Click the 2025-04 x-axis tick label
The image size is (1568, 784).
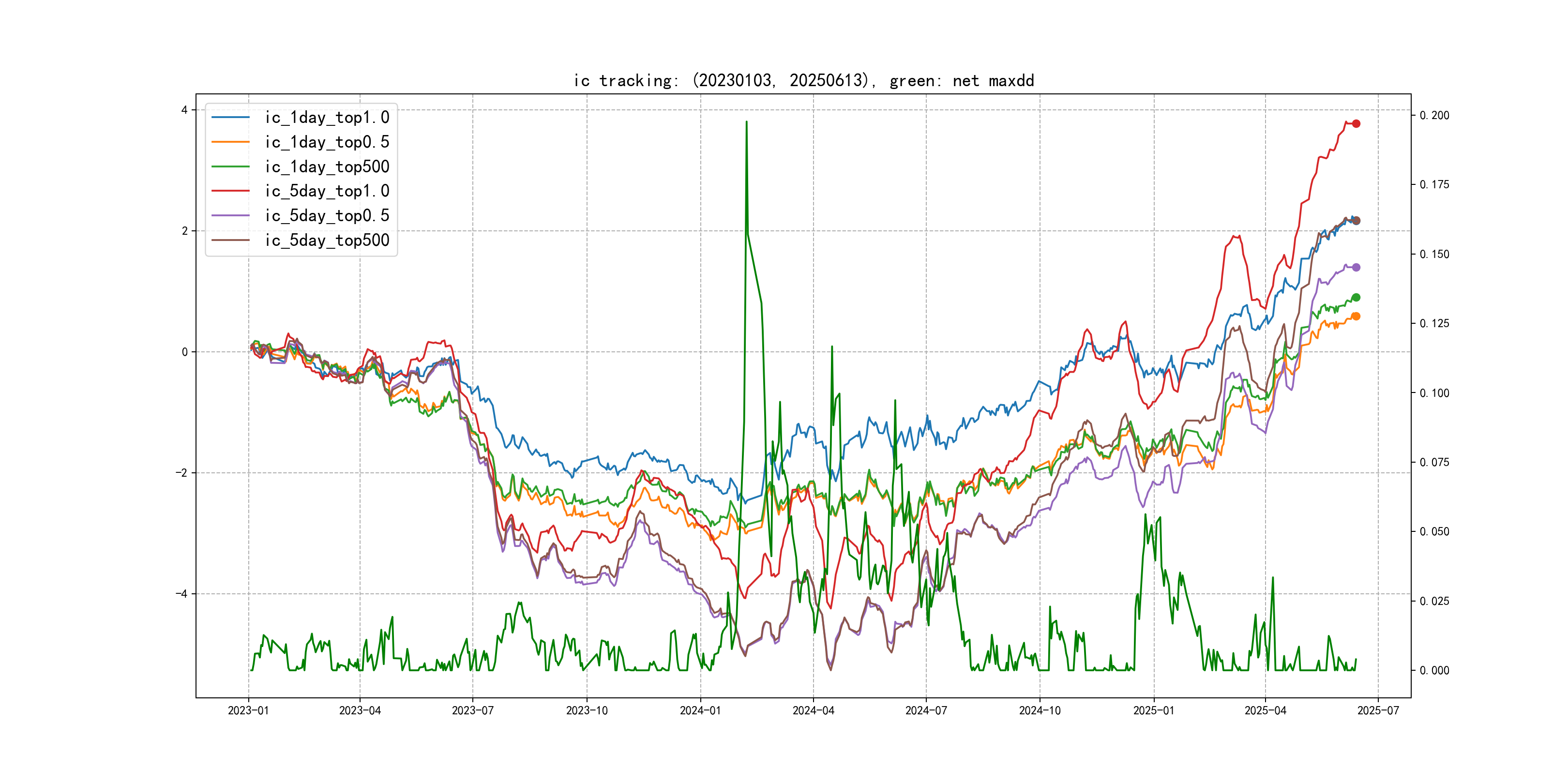1265,710
